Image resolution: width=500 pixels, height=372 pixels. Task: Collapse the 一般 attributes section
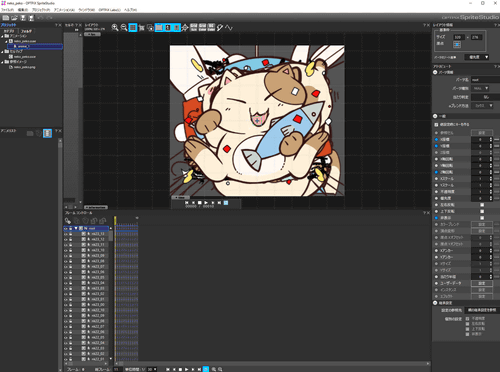pyautogui.click(x=435, y=116)
